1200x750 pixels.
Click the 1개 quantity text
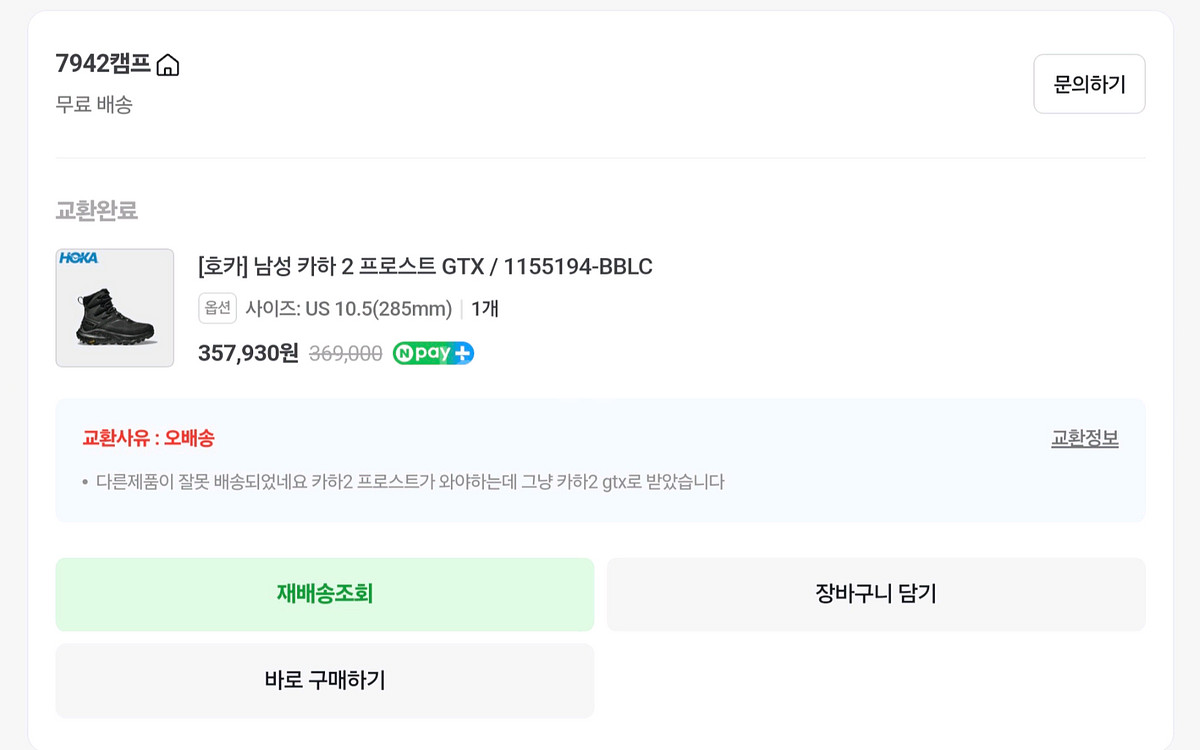click(x=485, y=308)
